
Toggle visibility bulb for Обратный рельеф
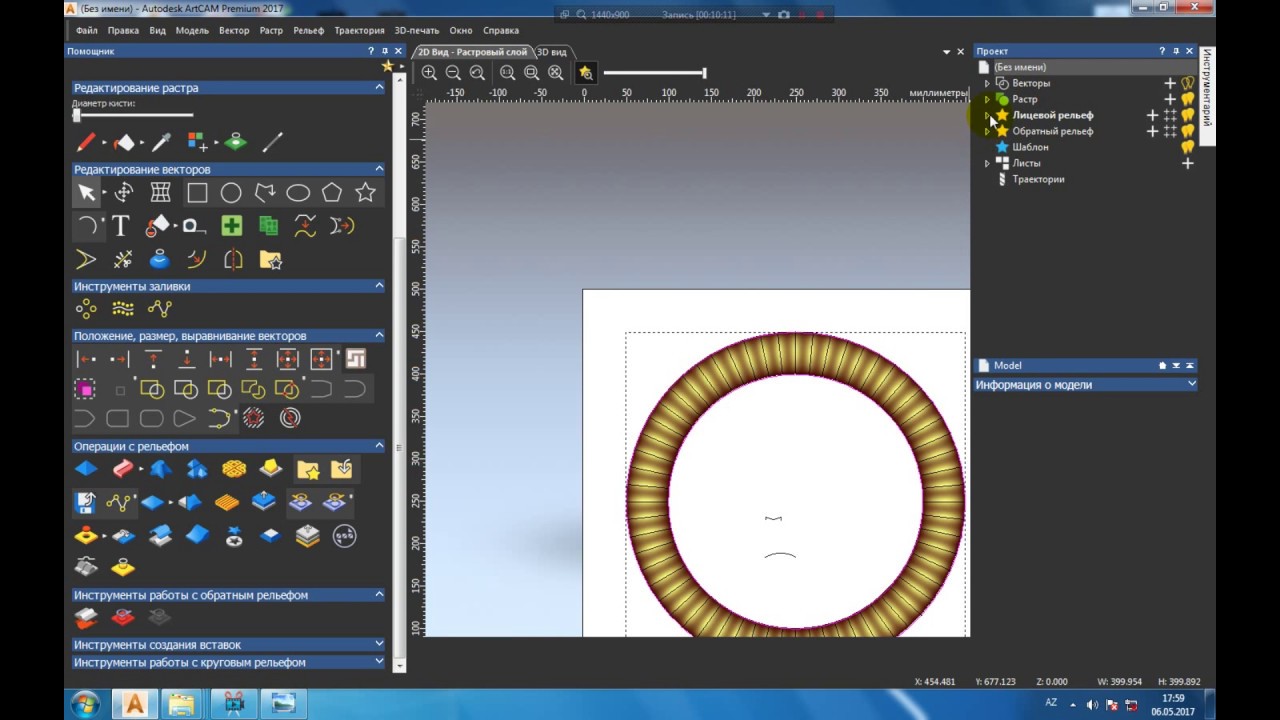click(x=1188, y=131)
